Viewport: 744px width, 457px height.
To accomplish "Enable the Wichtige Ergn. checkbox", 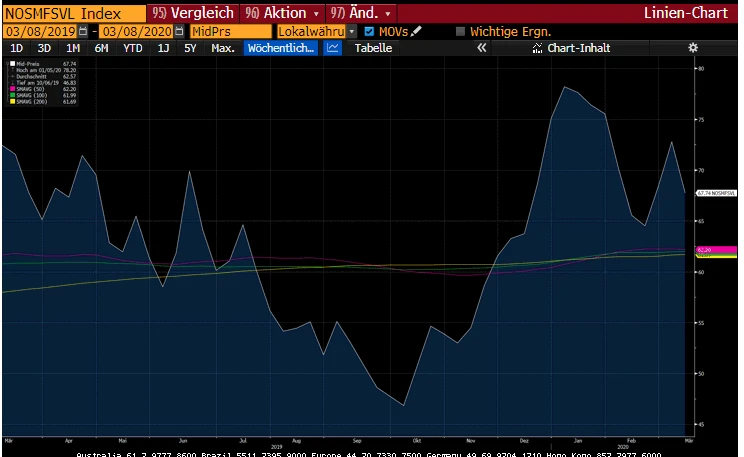I will coord(460,31).
